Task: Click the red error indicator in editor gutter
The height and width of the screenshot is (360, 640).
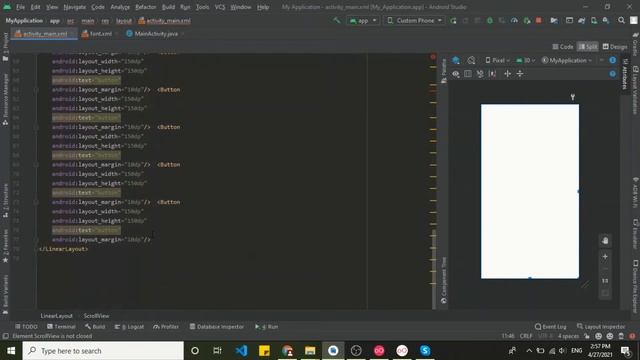Action: [433, 57]
